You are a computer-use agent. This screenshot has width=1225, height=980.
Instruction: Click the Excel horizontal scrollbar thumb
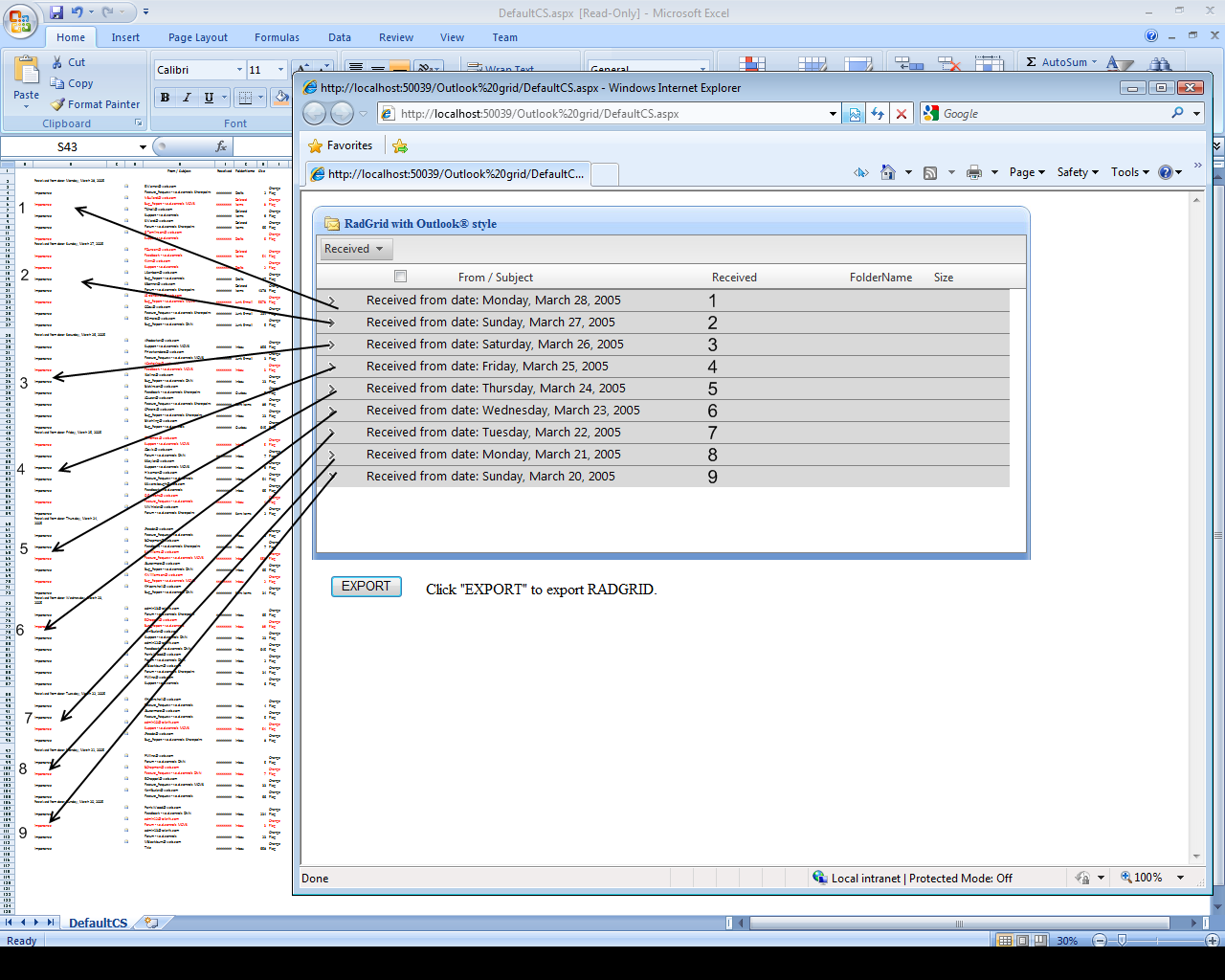click(x=959, y=924)
